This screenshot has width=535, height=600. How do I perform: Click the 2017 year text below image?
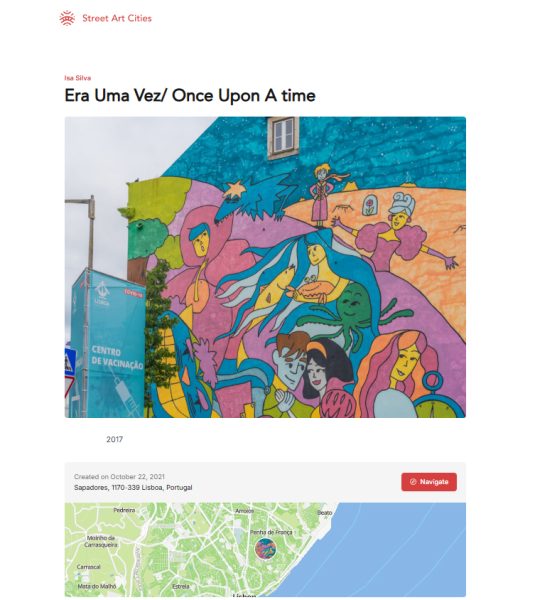tap(114, 439)
